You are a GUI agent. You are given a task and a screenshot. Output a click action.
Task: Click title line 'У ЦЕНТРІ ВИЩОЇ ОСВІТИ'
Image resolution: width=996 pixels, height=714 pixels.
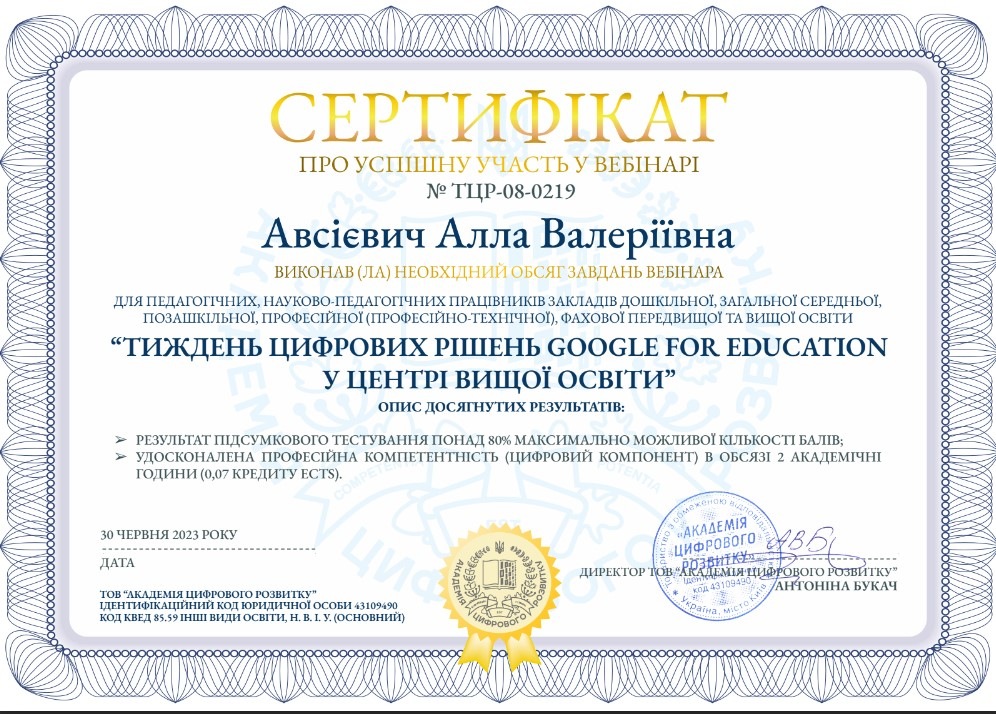pyautogui.click(x=499, y=379)
